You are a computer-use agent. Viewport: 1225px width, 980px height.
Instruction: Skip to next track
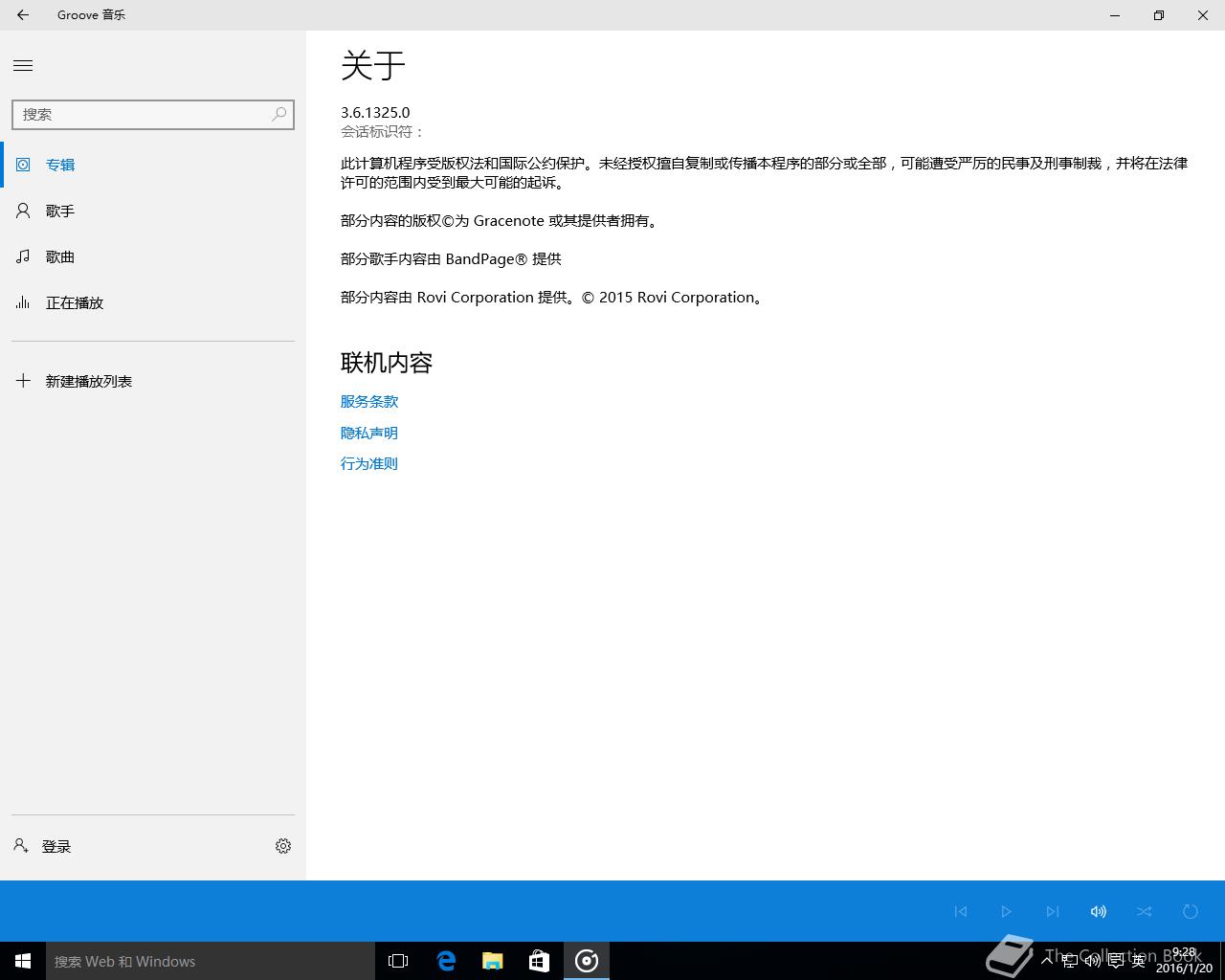coord(1052,911)
